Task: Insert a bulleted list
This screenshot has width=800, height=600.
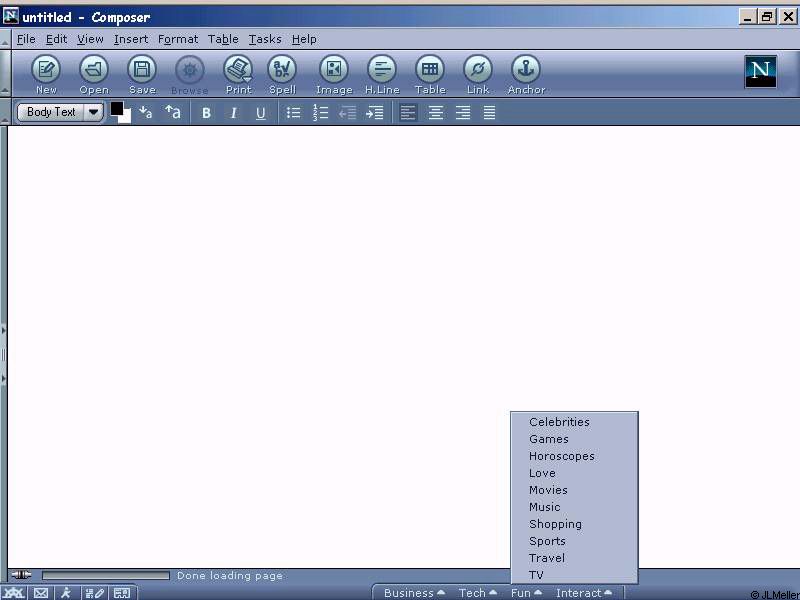Action: (x=293, y=112)
